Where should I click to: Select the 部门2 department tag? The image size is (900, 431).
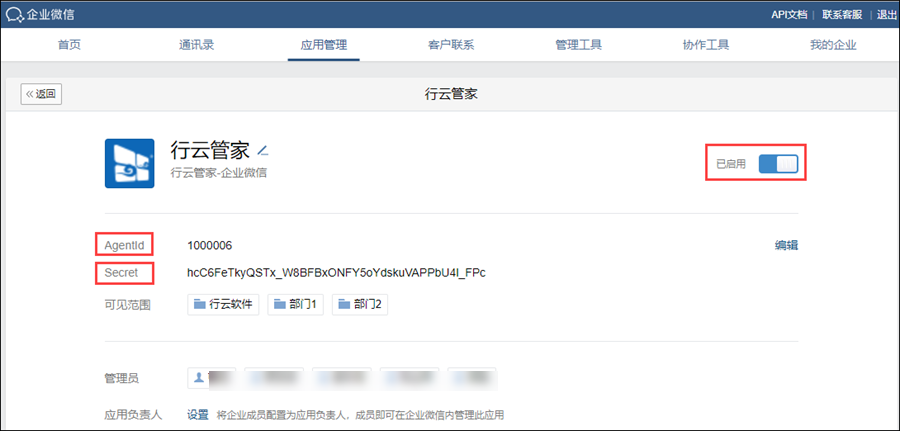point(360,305)
